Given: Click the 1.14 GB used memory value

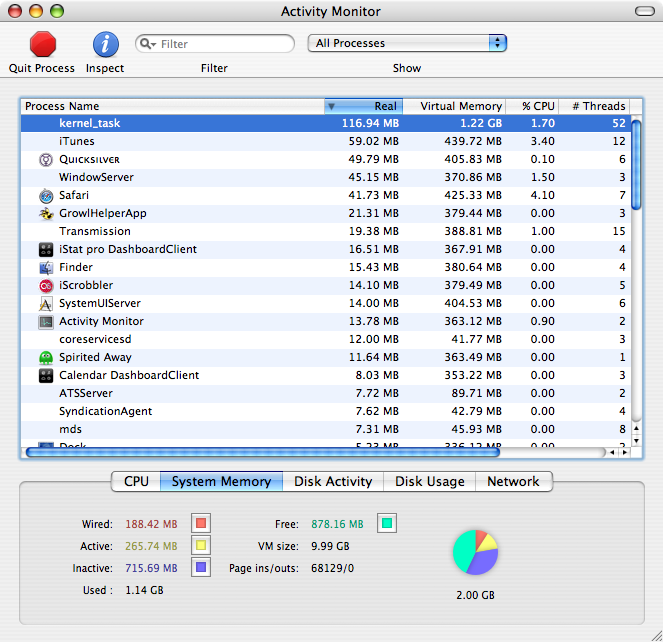Looking at the screenshot, I should click(x=144, y=590).
